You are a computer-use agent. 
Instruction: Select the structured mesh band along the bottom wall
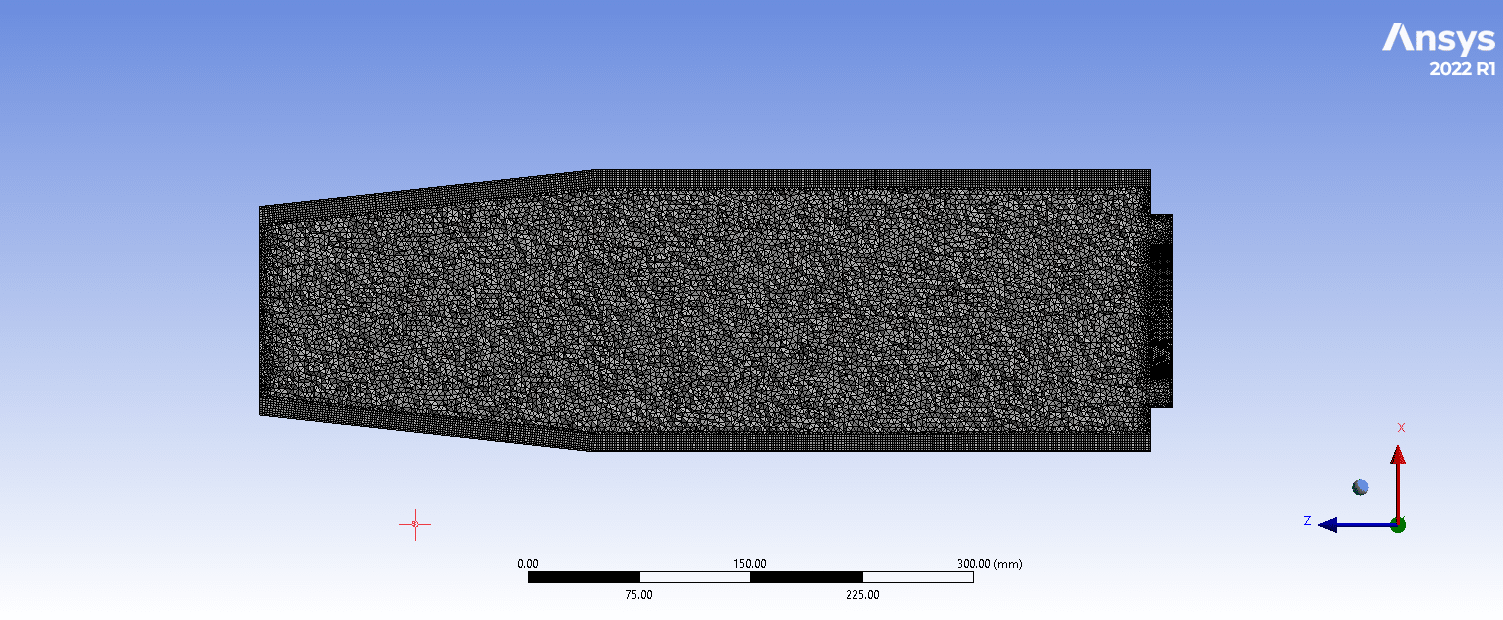(870, 441)
